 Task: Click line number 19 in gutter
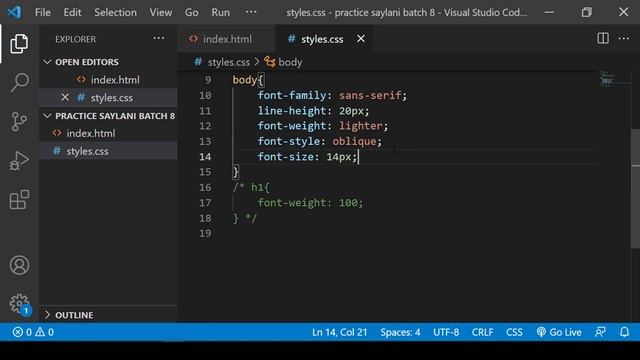tap(205, 233)
